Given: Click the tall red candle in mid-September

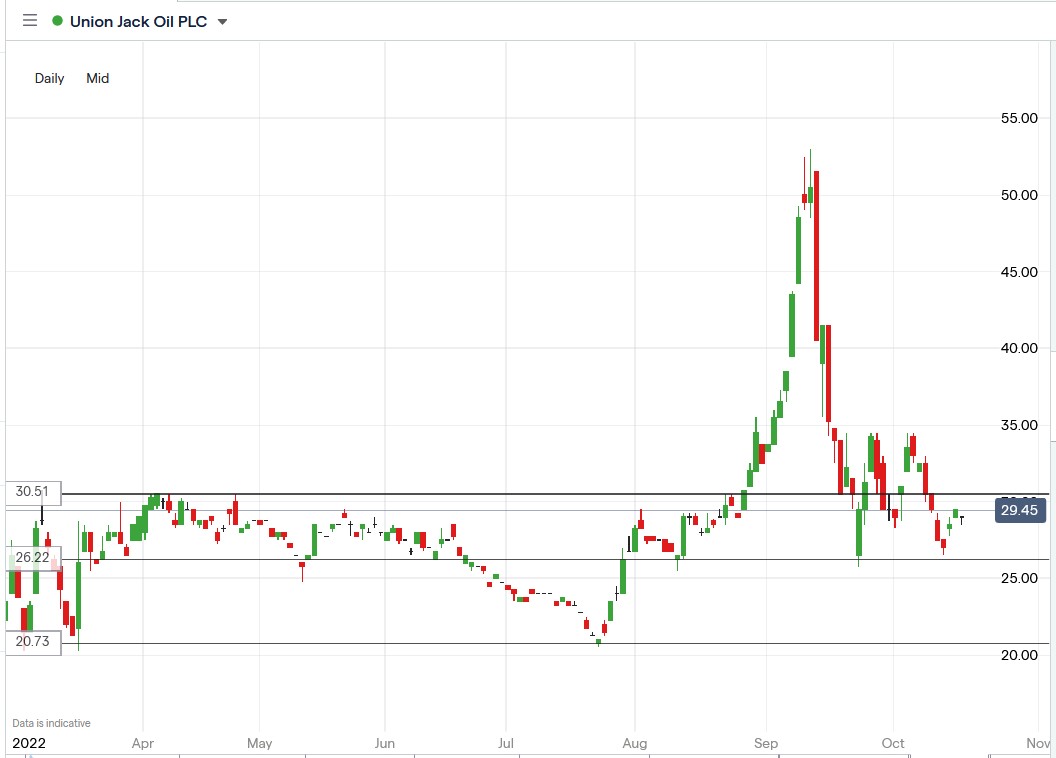Looking at the screenshot, I should pyautogui.click(x=815, y=250).
